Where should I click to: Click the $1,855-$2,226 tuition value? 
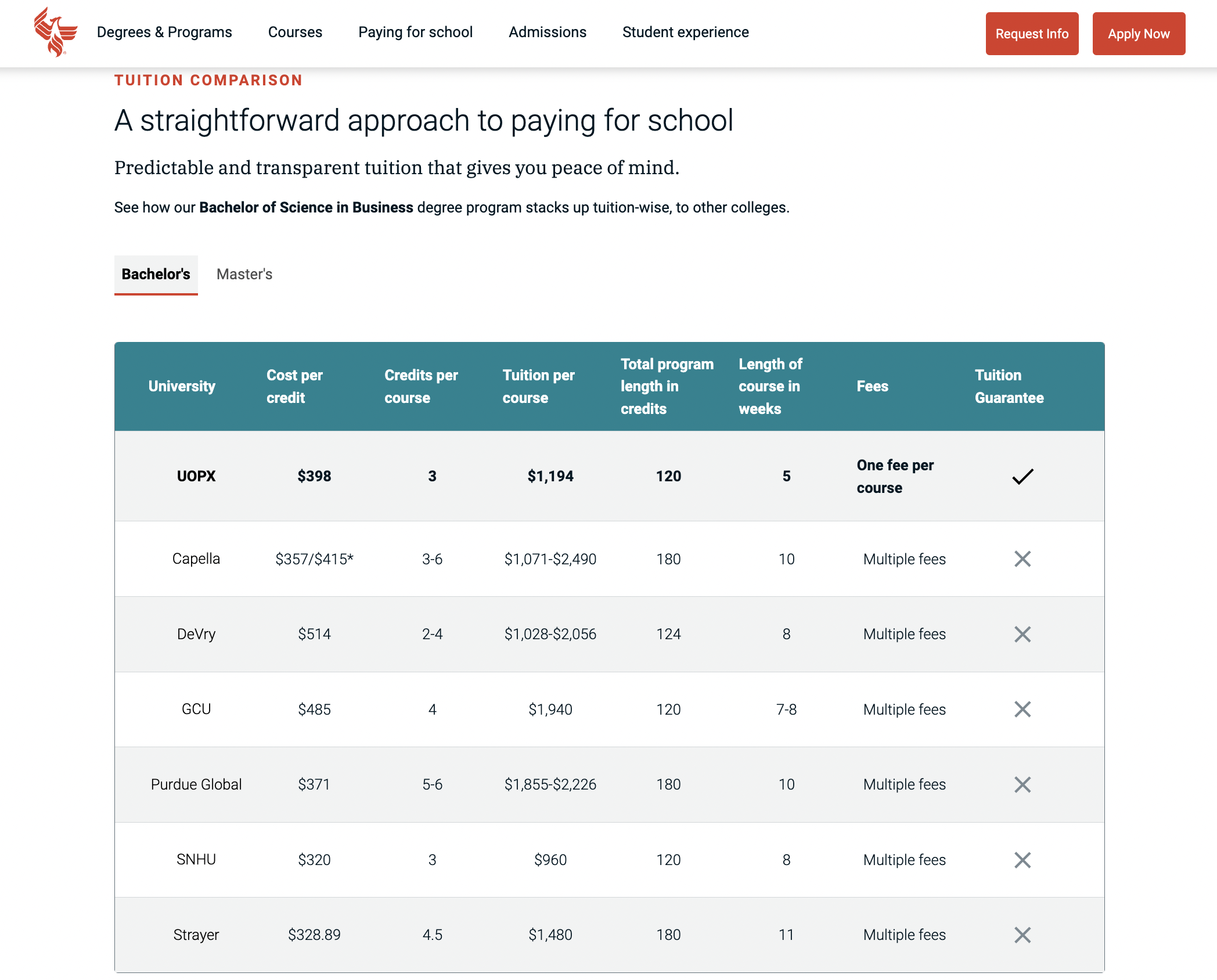point(550,784)
